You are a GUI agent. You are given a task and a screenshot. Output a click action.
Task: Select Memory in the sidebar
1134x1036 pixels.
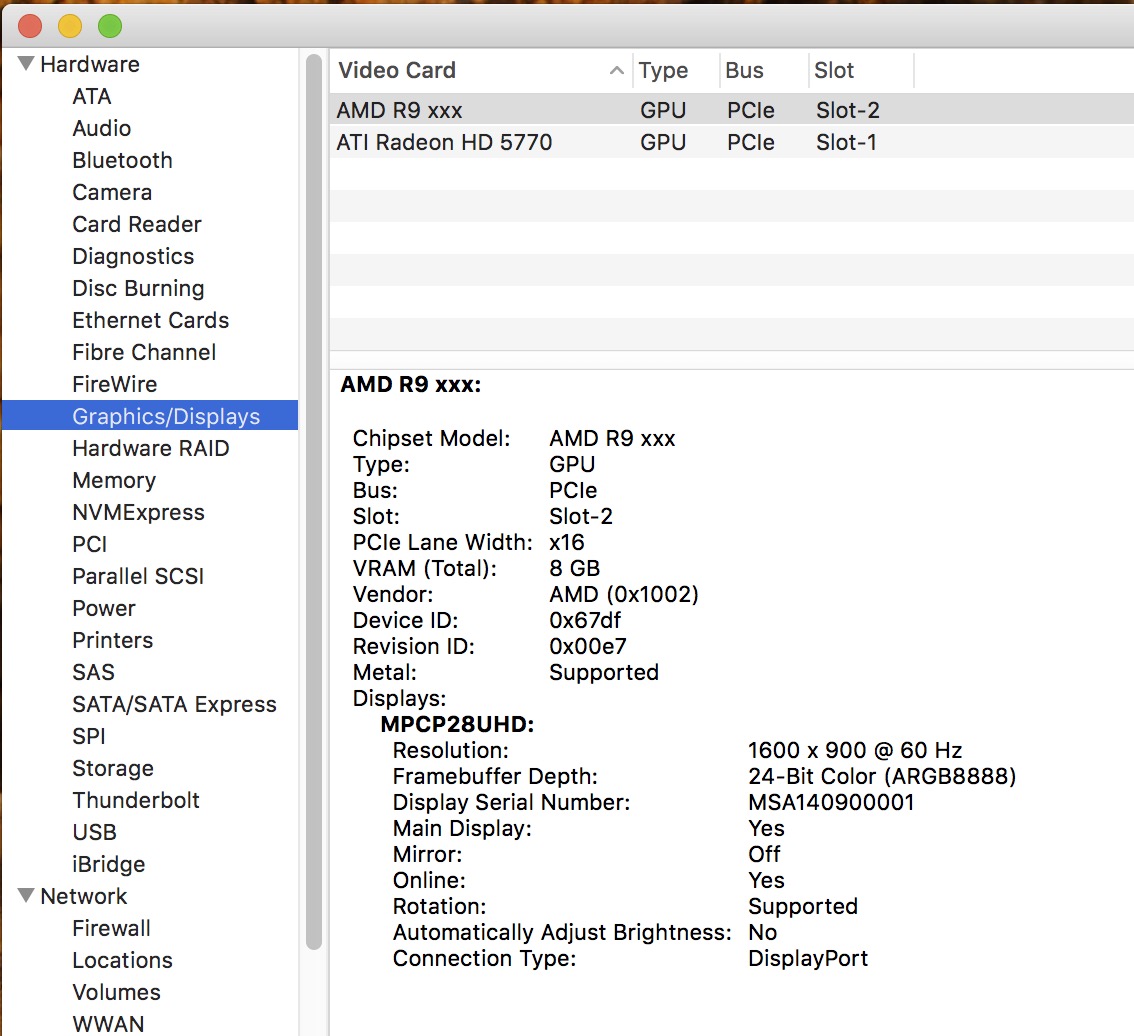pyautogui.click(x=114, y=480)
